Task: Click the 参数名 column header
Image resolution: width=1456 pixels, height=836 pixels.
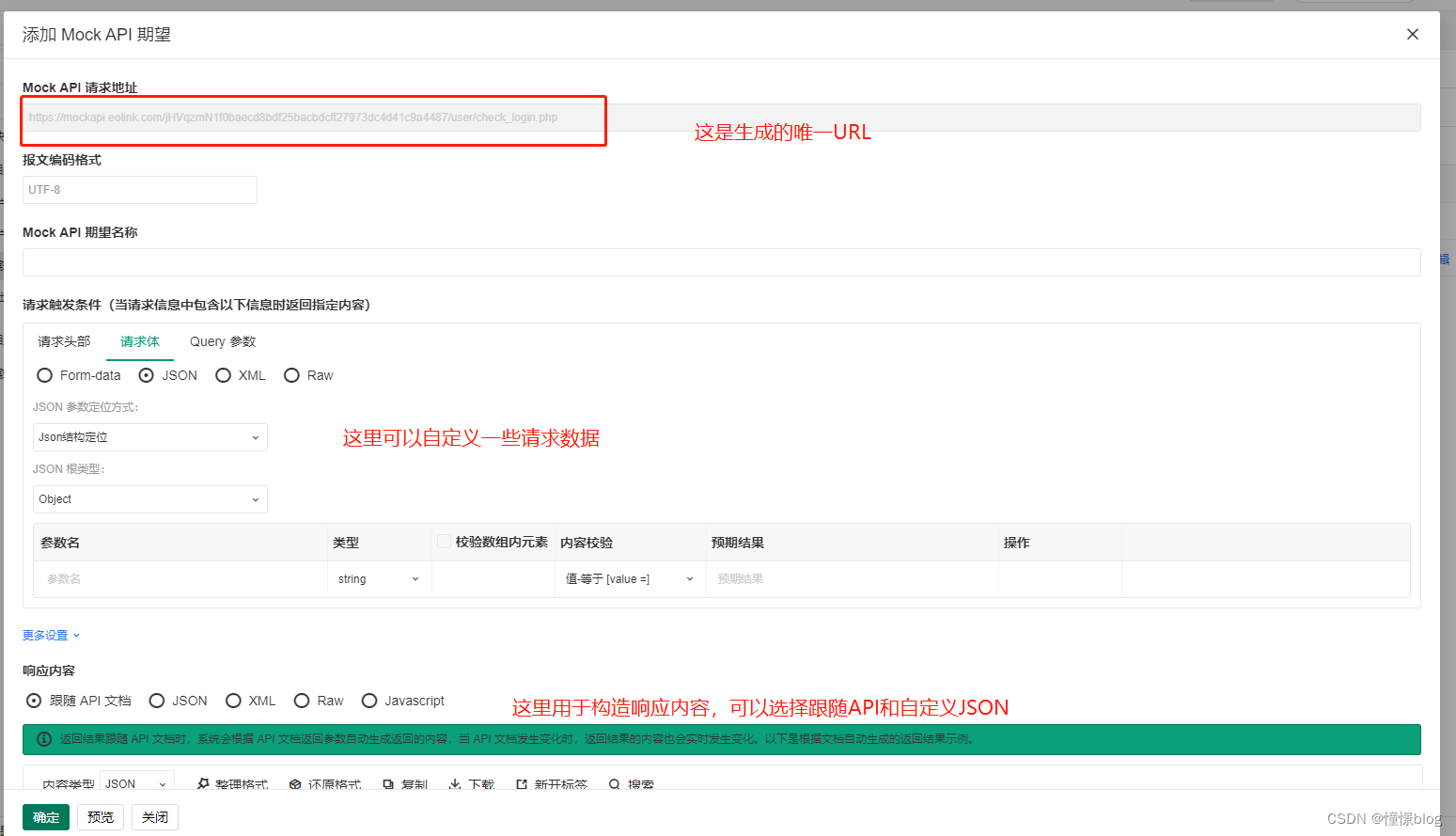Action: pyautogui.click(x=60, y=543)
